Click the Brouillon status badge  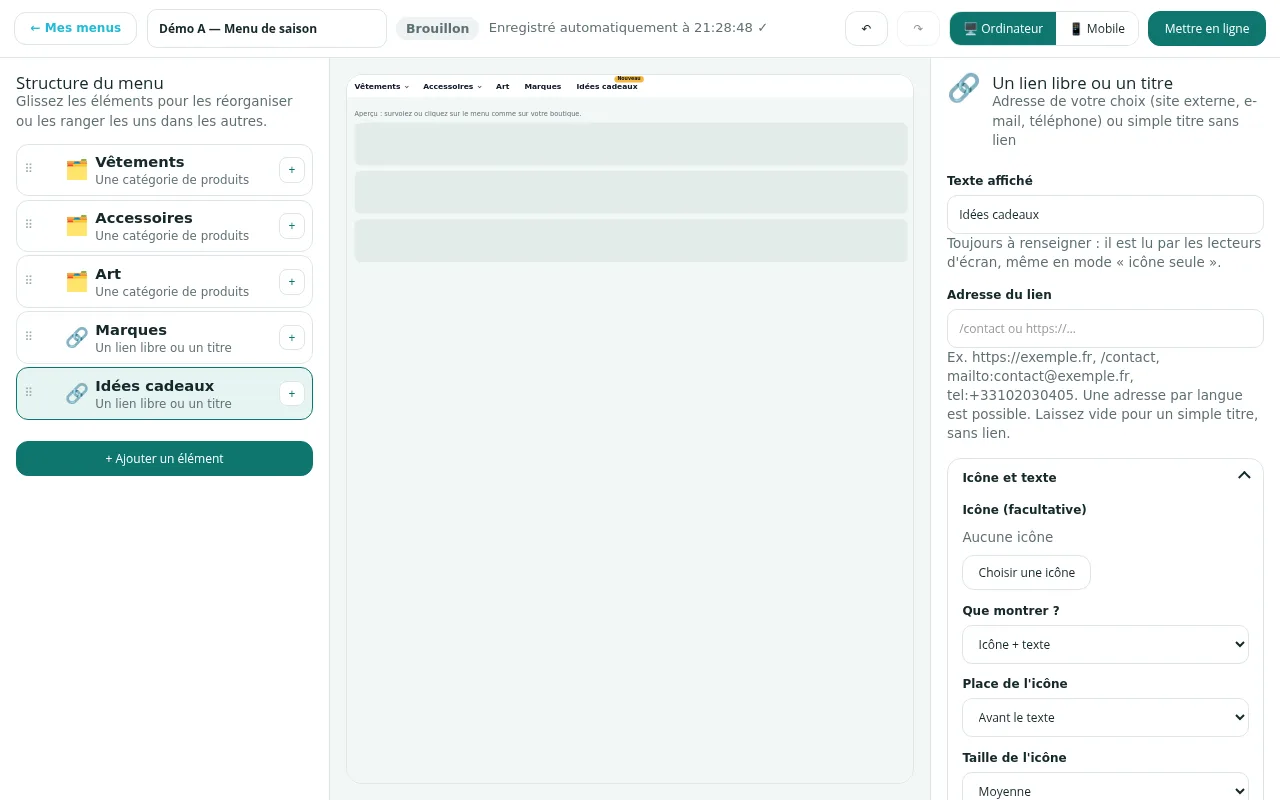437,28
